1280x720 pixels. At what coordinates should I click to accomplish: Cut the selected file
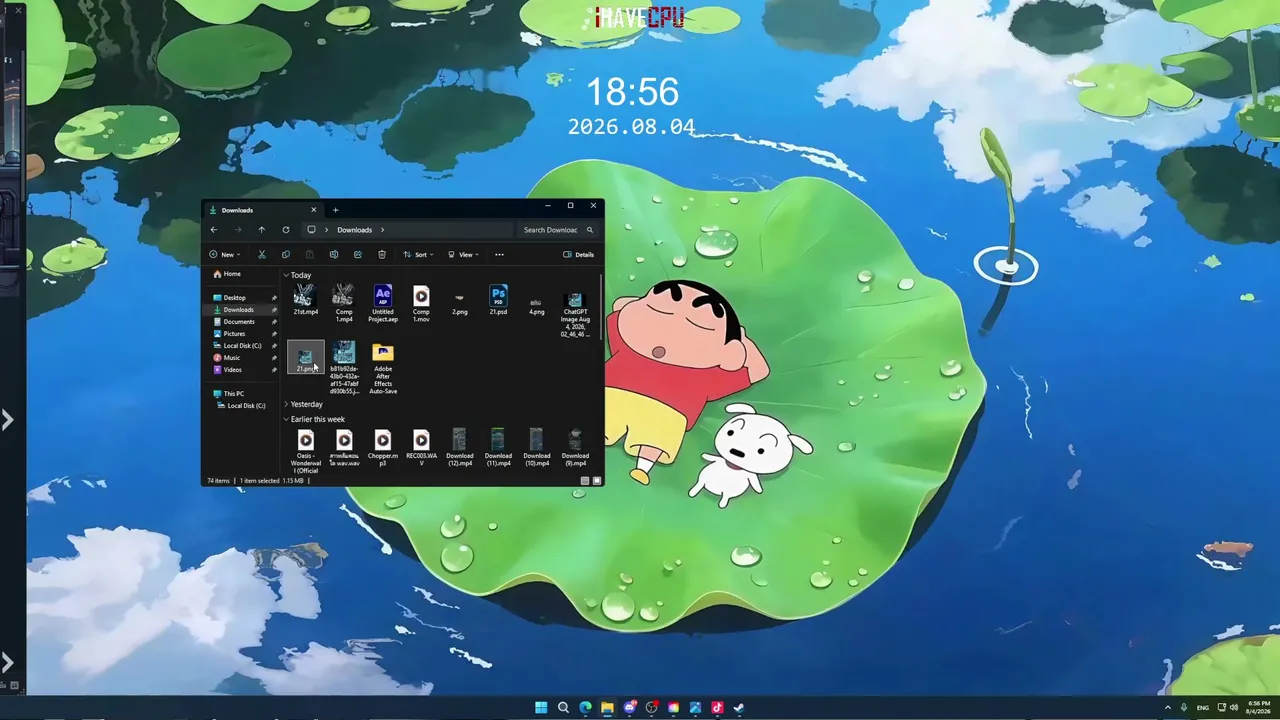262,255
